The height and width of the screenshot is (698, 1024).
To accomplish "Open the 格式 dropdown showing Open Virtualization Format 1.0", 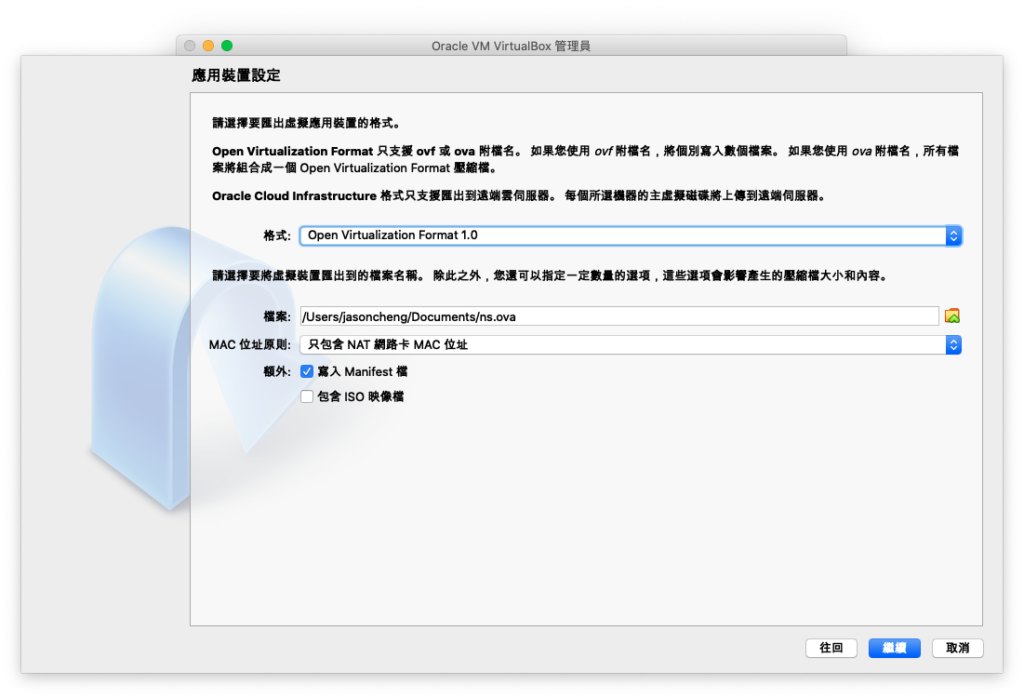I will tap(630, 236).
